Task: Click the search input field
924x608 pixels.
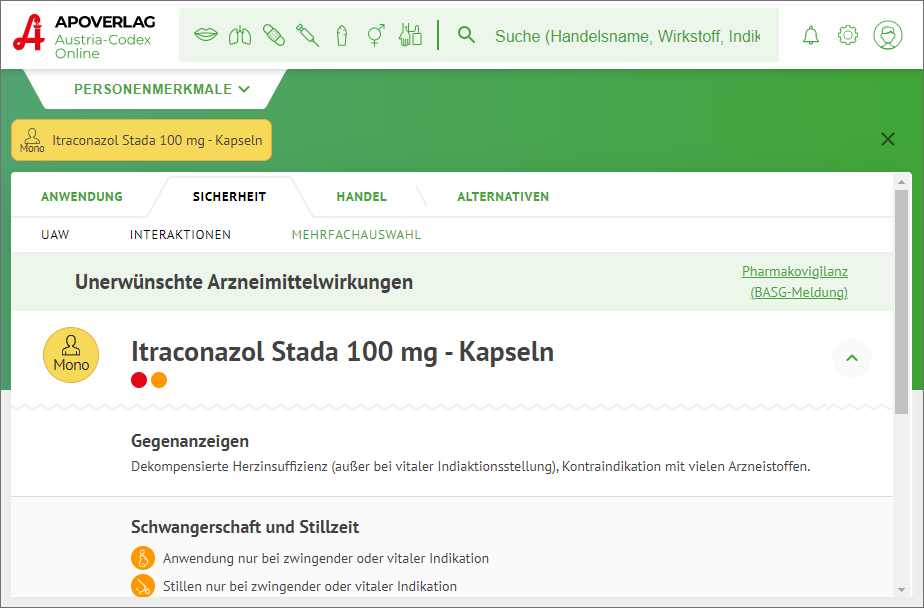Action: 627,36
